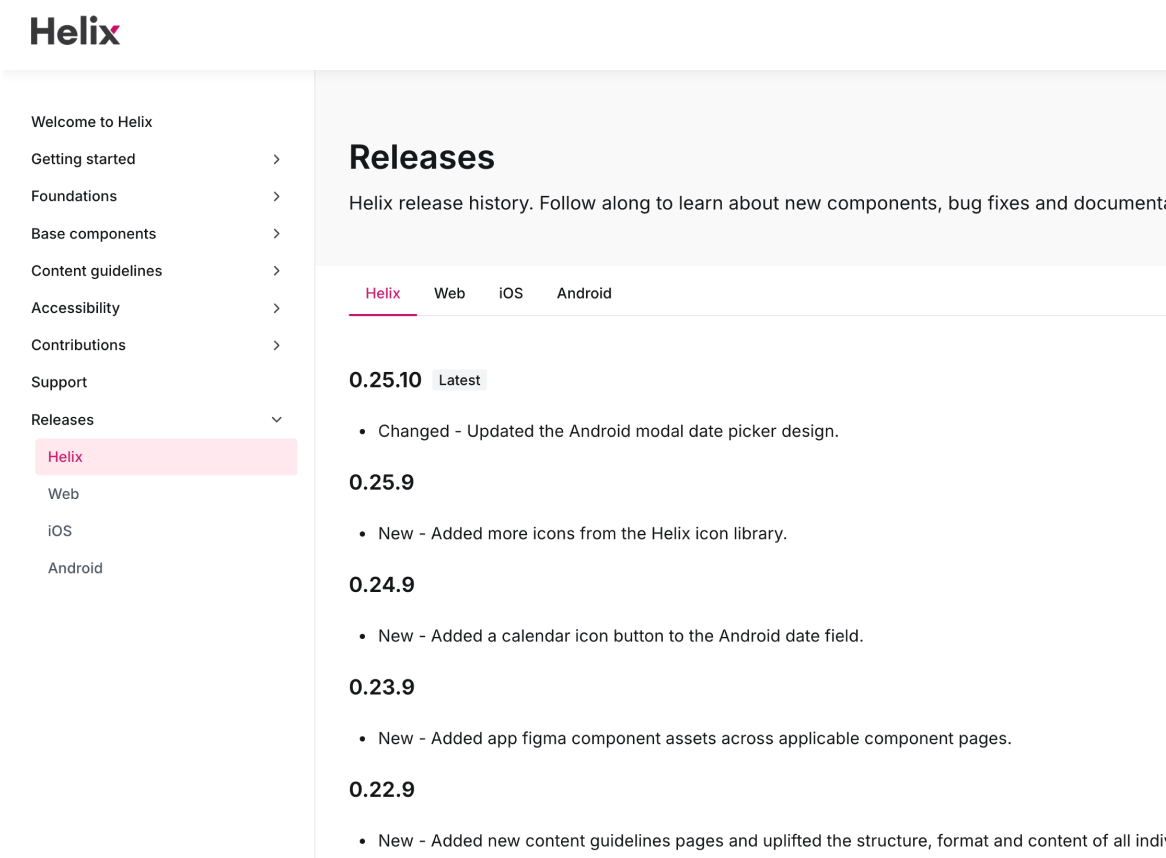Viewport: 1166px width, 858px height.
Task: Switch to the Web tab
Action: click(449, 293)
